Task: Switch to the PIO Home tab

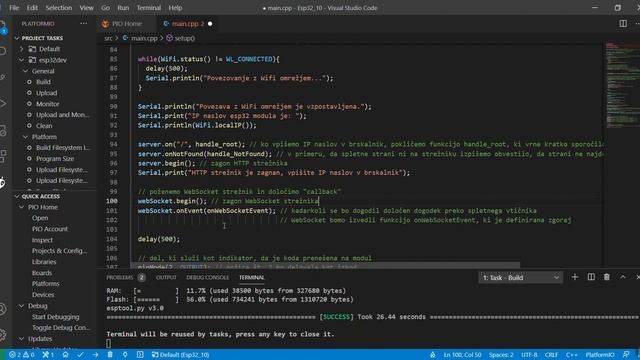Action: tap(127, 24)
